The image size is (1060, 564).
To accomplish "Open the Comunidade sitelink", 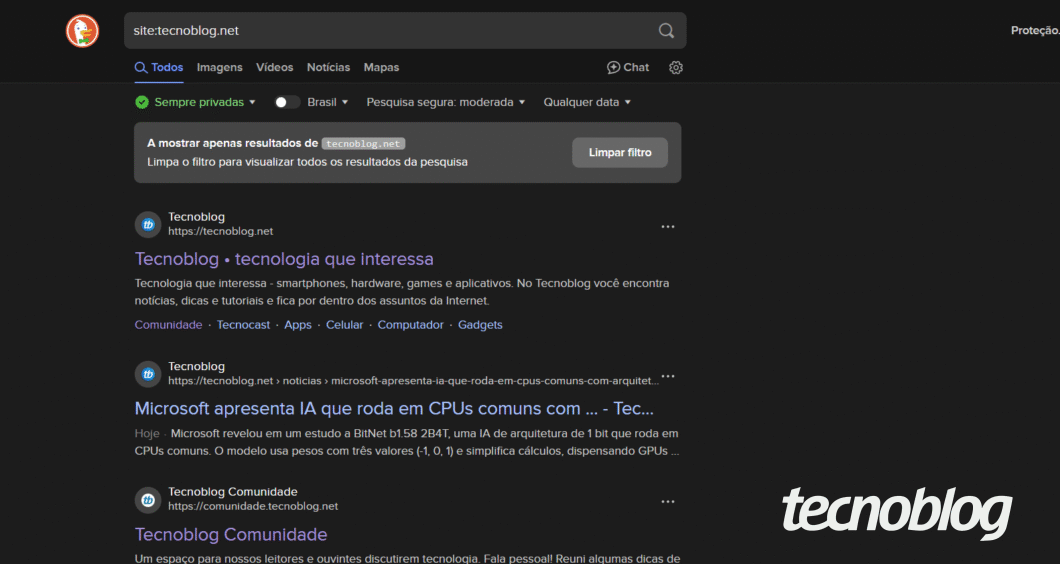I will point(168,325).
